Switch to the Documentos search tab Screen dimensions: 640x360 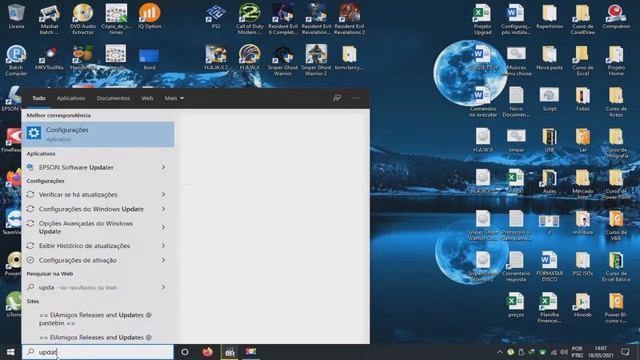(113, 98)
